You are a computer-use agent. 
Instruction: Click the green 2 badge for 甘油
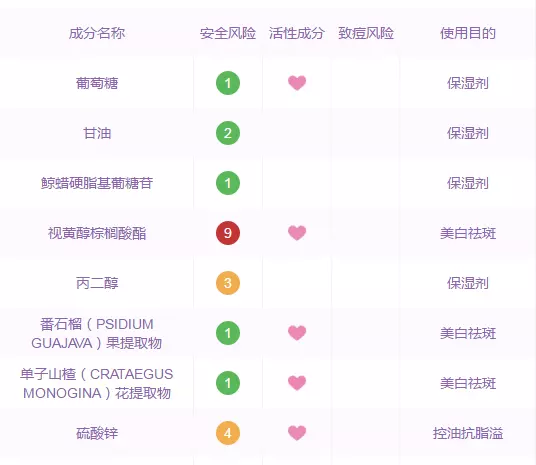coord(228,133)
